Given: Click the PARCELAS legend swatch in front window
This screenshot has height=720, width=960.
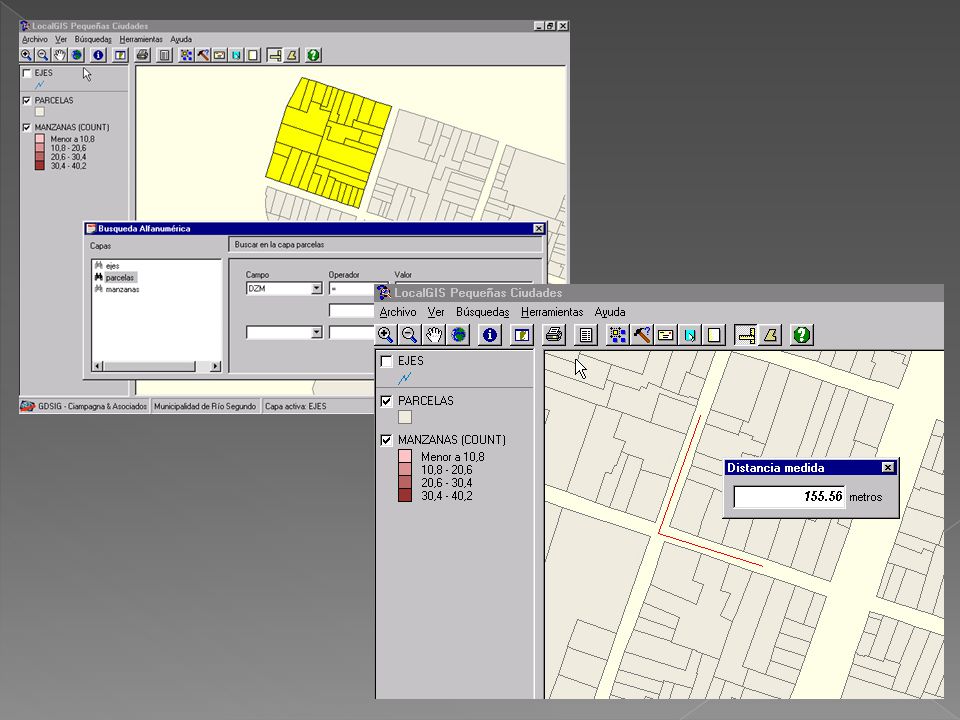Looking at the screenshot, I should (x=405, y=417).
